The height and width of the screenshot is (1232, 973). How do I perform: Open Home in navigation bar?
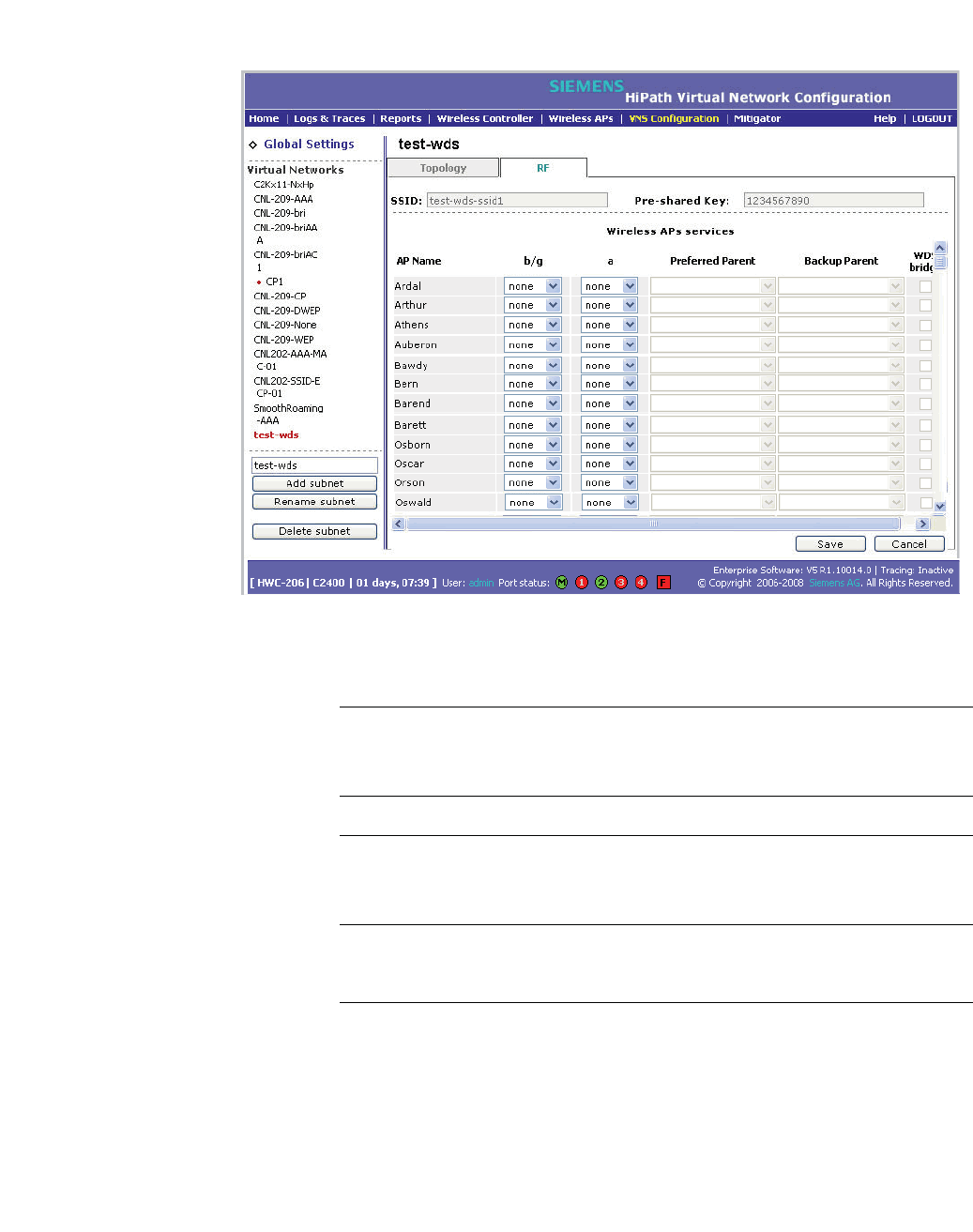[264, 119]
